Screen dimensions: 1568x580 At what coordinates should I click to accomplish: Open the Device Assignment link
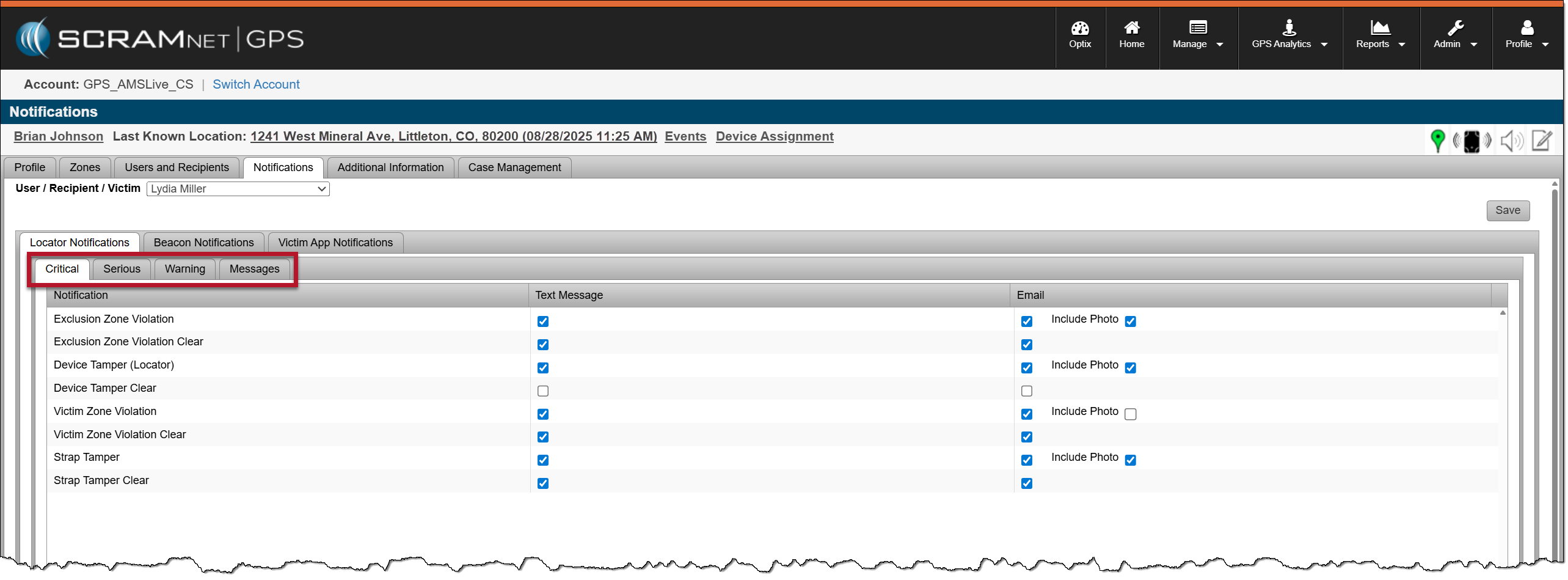(x=774, y=136)
